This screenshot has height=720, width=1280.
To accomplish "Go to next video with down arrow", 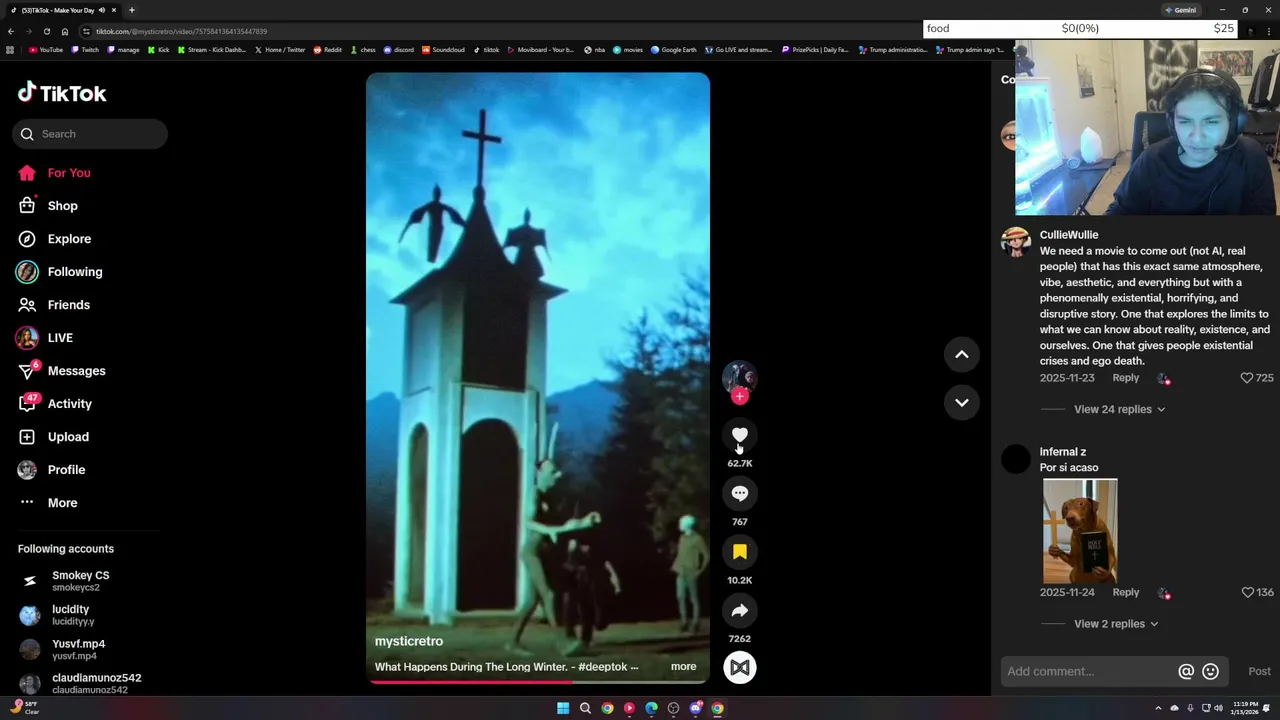I will [962, 402].
